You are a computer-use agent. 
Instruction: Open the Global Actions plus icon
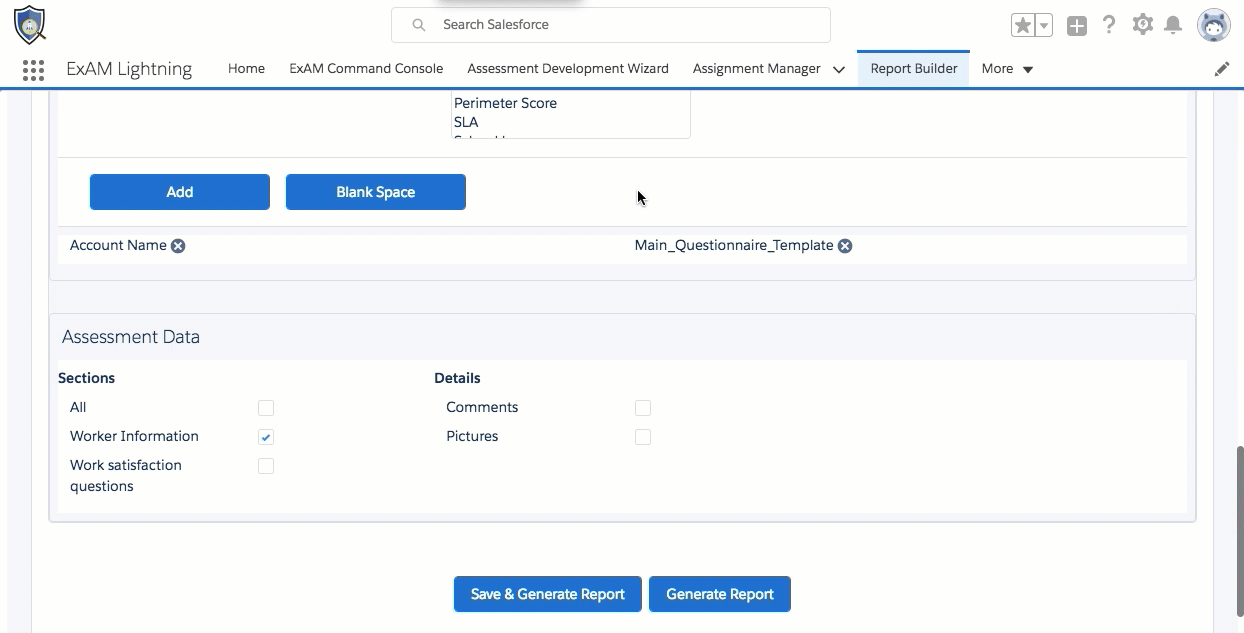click(1077, 26)
